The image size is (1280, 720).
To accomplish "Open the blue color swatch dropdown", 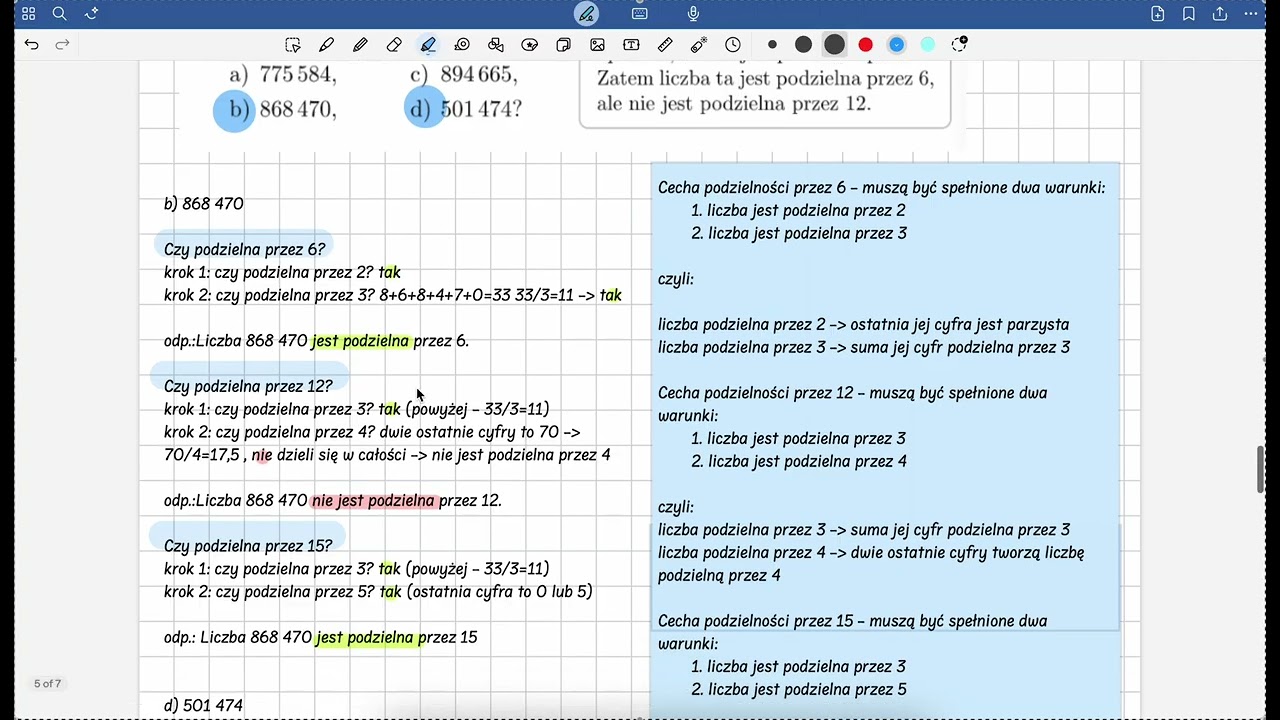I will coord(897,45).
